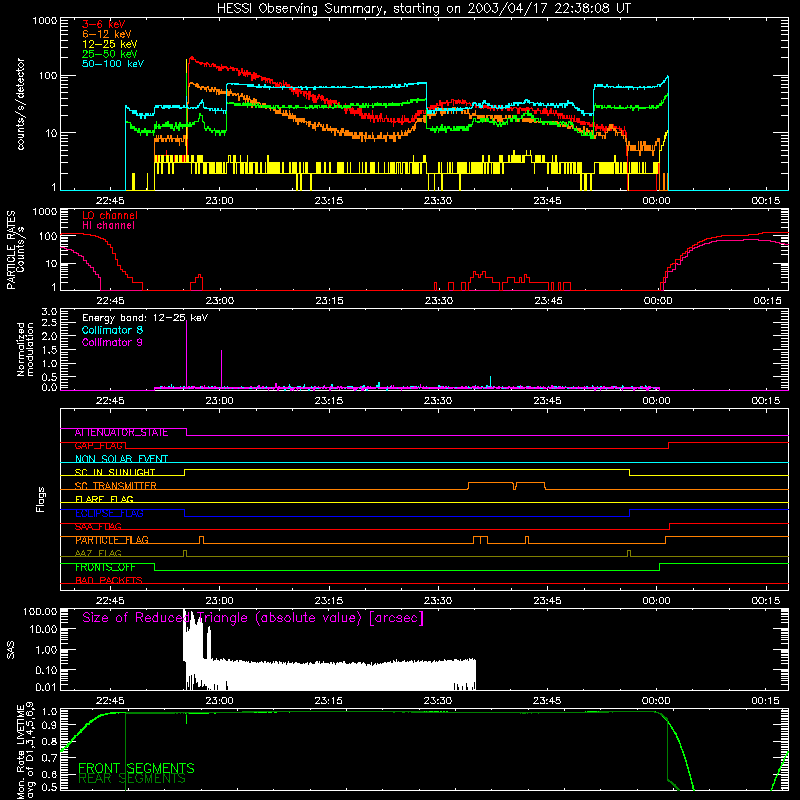Click the '0.01' tick in SAS panel

pyautogui.click(x=46, y=687)
